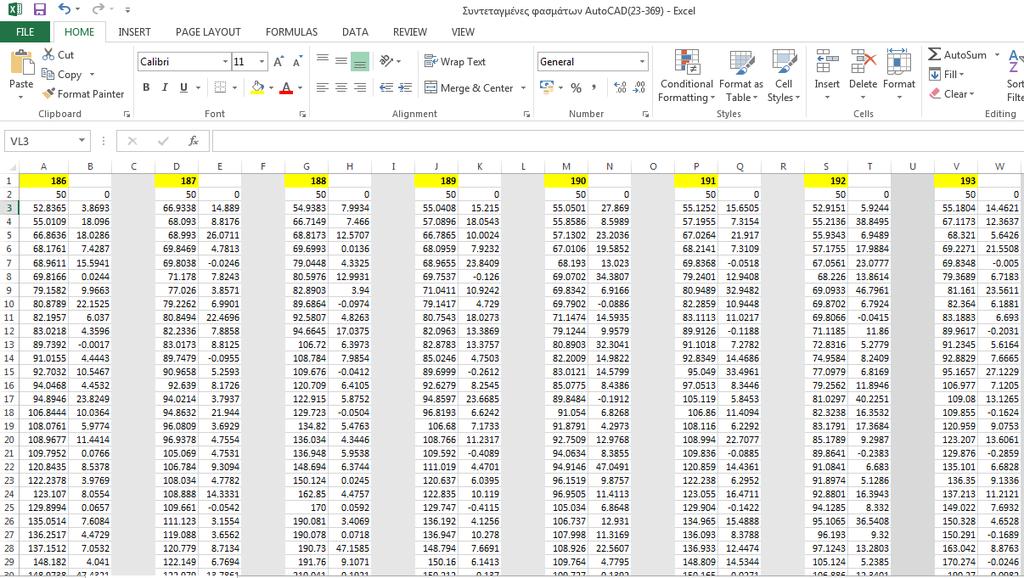This screenshot has height=578, width=1024.
Task: Set Middle Align vertical alignment
Action: [x=341, y=61]
